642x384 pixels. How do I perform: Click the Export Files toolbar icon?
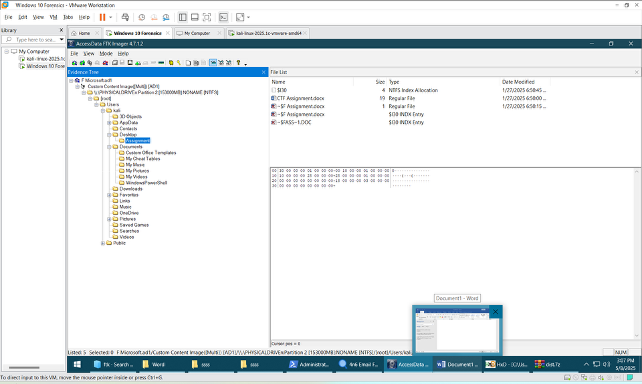click(188, 63)
